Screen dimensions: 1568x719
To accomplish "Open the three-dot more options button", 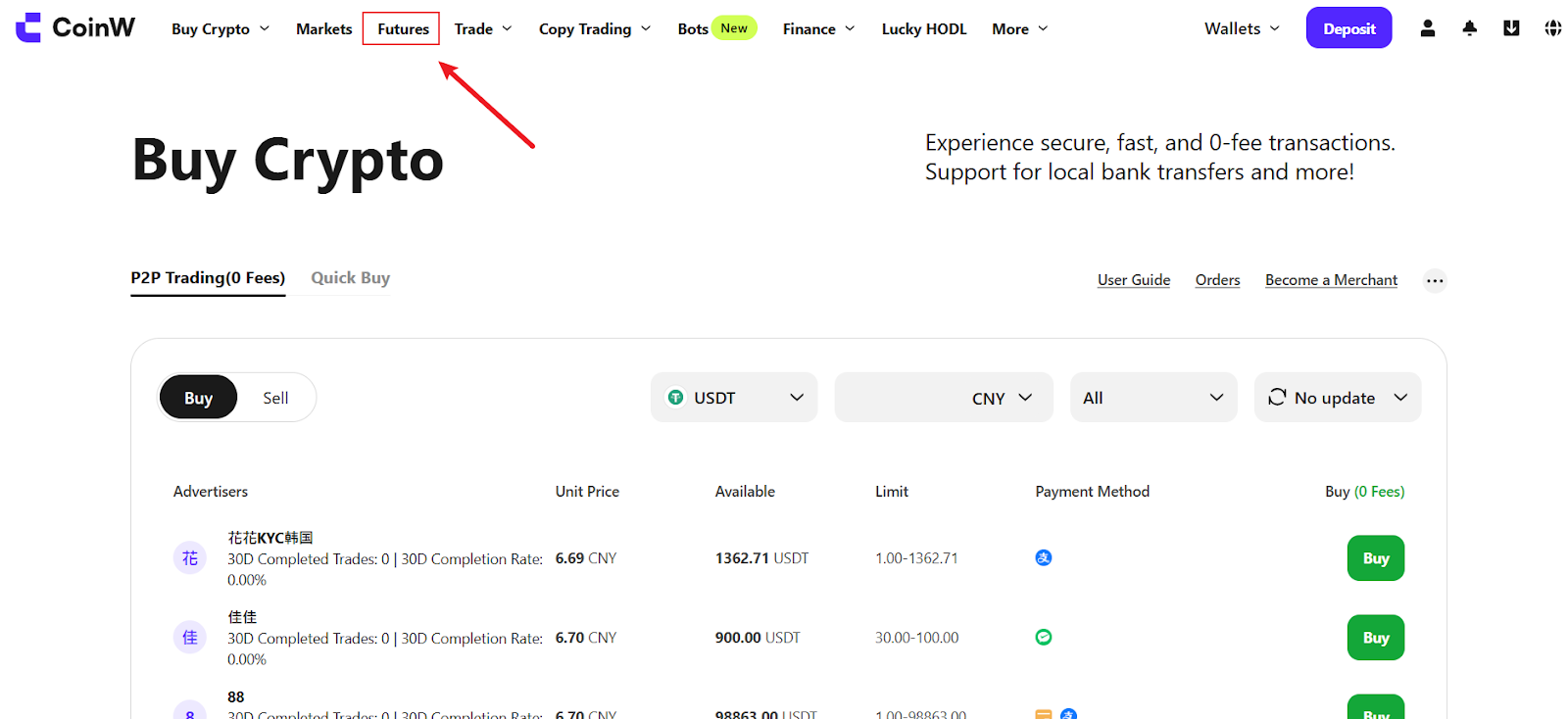I will click(1435, 281).
